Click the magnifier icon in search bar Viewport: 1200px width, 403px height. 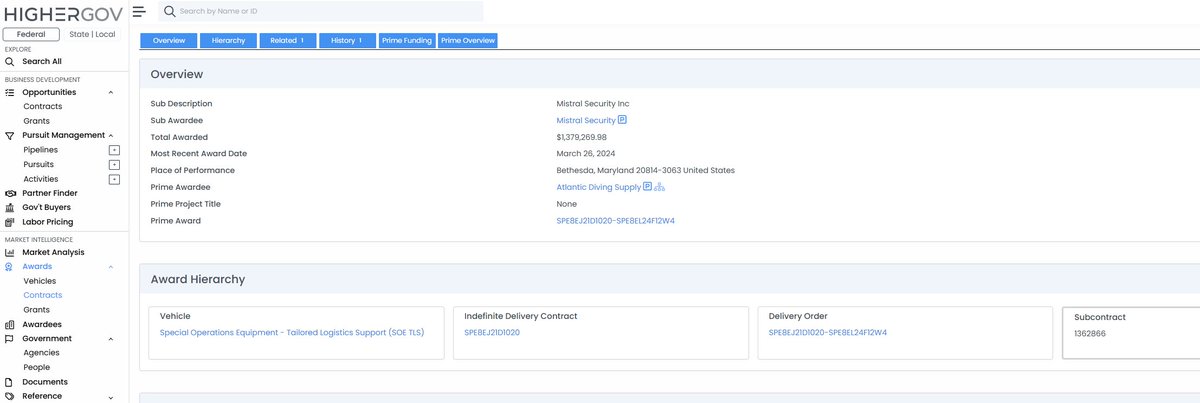click(x=170, y=11)
